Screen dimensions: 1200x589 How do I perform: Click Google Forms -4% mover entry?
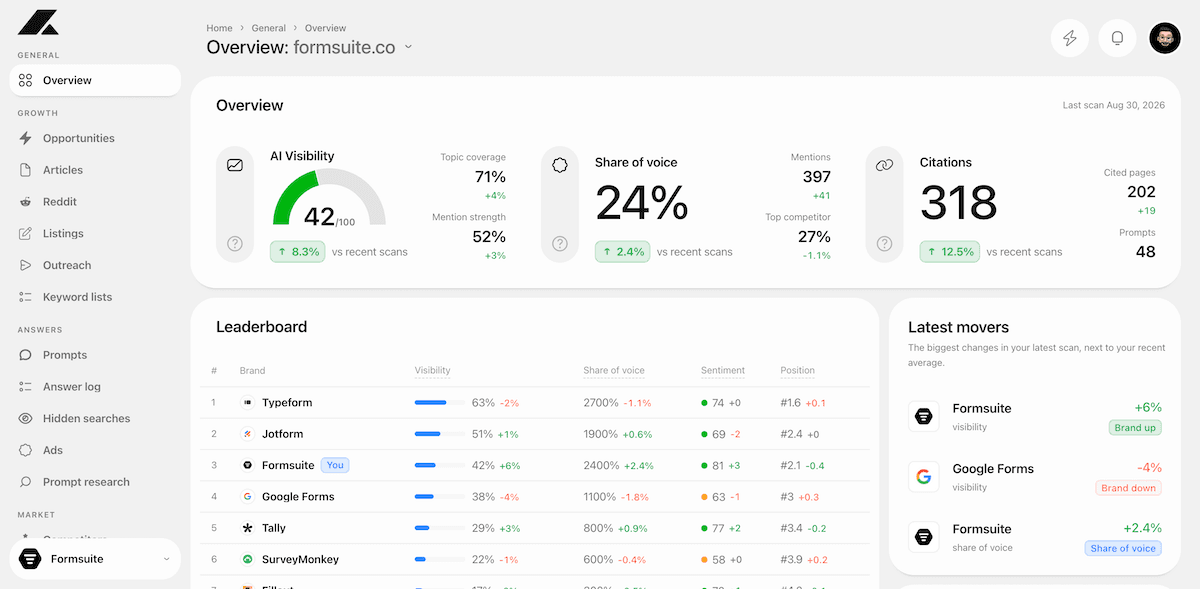point(1034,477)
